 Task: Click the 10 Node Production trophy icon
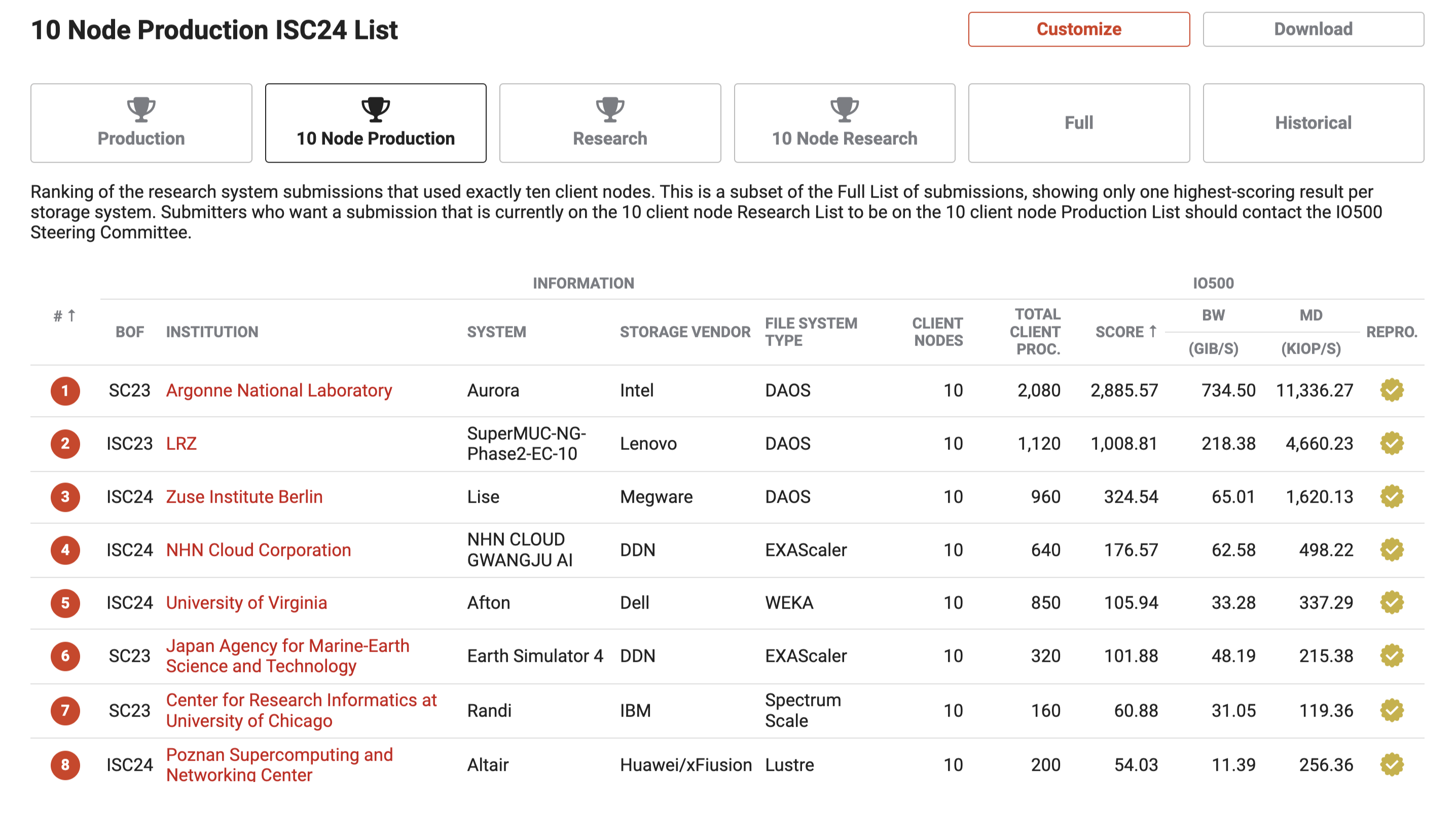375,109
